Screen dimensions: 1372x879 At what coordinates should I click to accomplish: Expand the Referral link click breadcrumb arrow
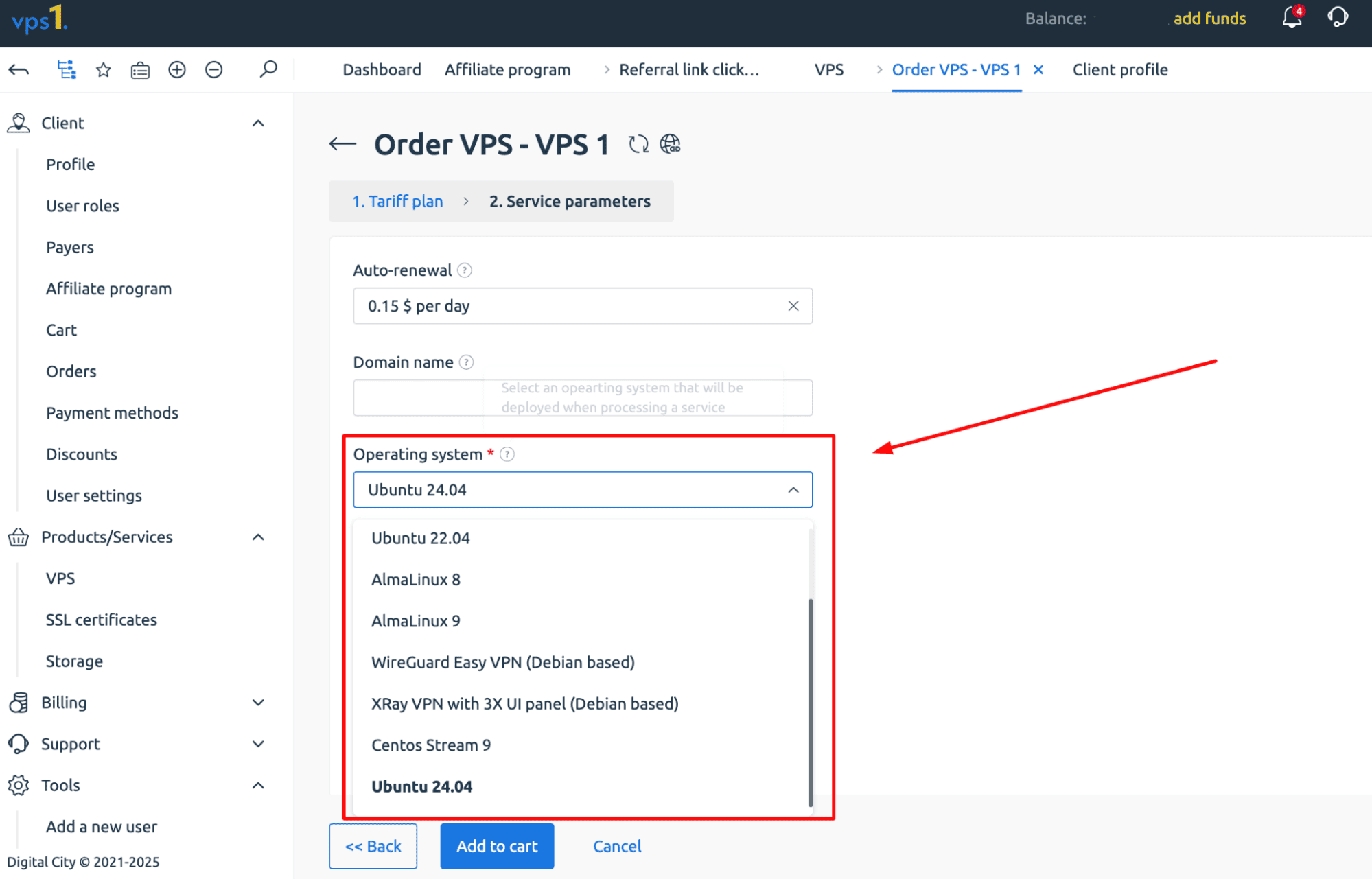(x=606, y=70)
